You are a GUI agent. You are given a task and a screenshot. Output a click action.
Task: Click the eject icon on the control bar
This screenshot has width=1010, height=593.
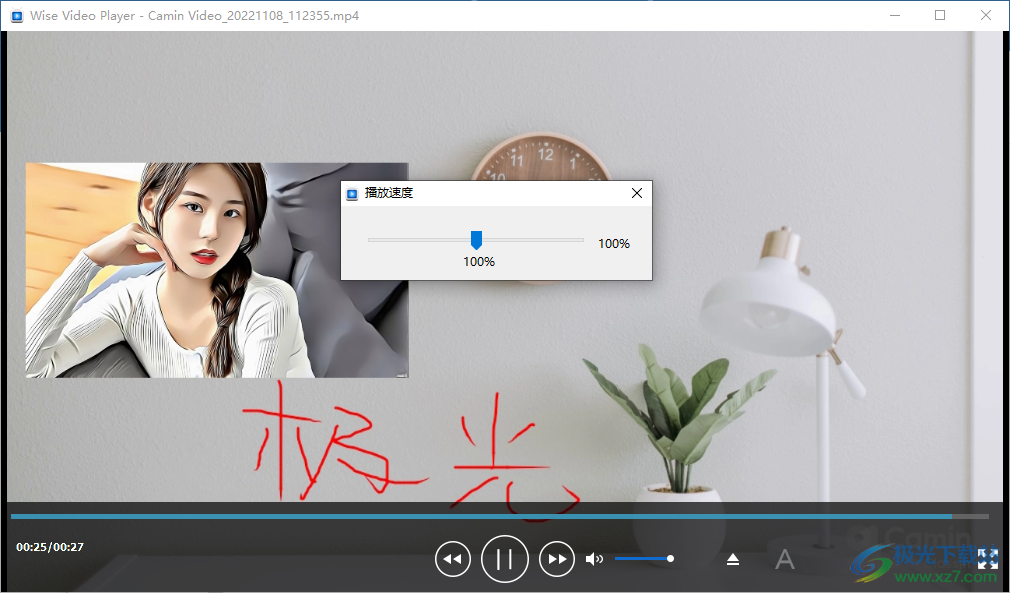(x=733, y=559)
